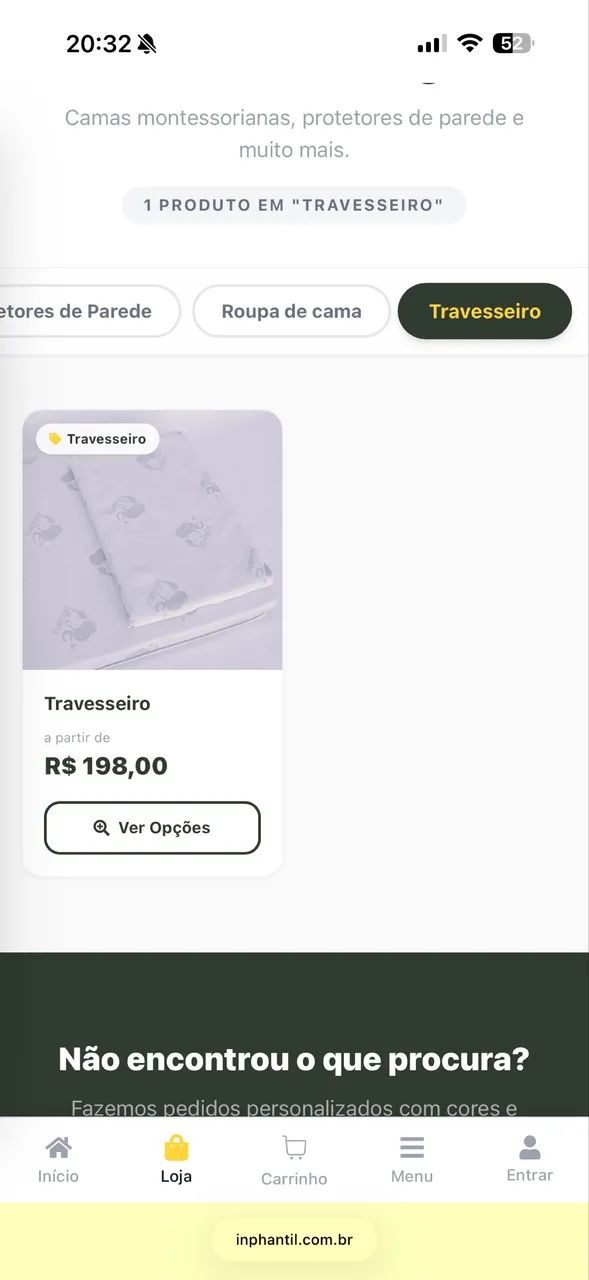Tap the inphantil.com.br address pill
The height and width of the screenshot is (1280, 589).
[x=294, y=1240]
